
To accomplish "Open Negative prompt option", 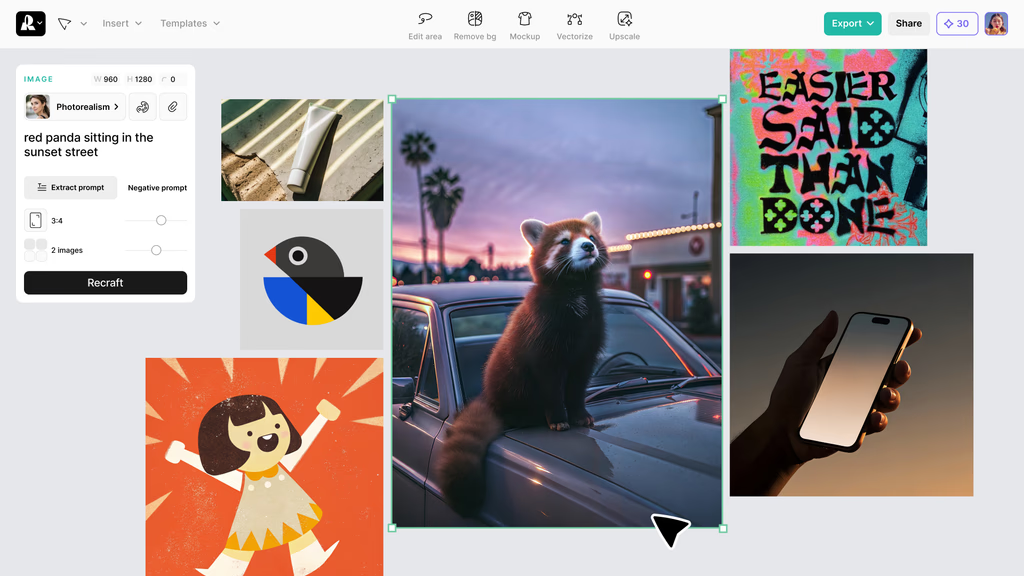I will [157, 187].
